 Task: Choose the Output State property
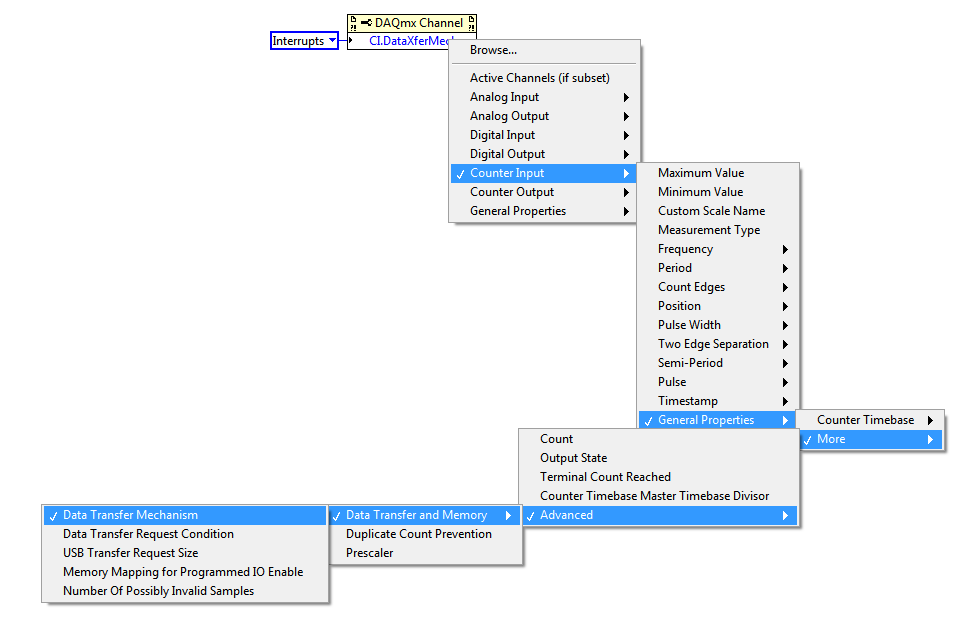659,458
